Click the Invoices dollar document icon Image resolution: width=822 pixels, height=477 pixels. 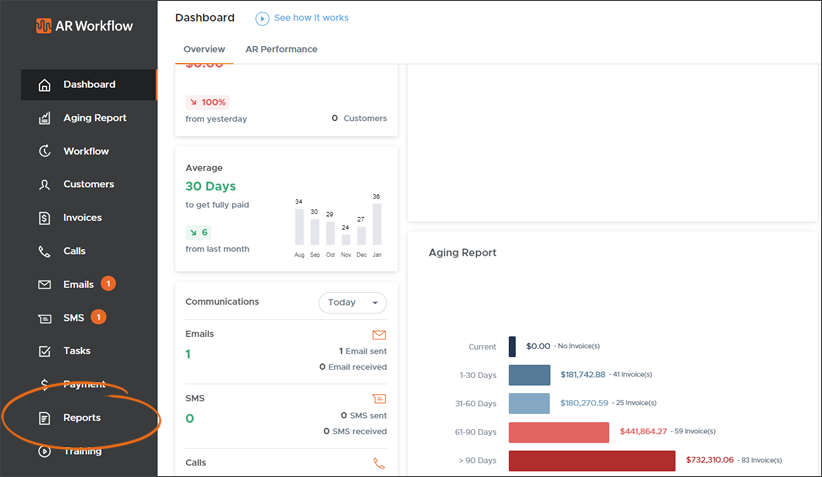click(x=44, y=218)
